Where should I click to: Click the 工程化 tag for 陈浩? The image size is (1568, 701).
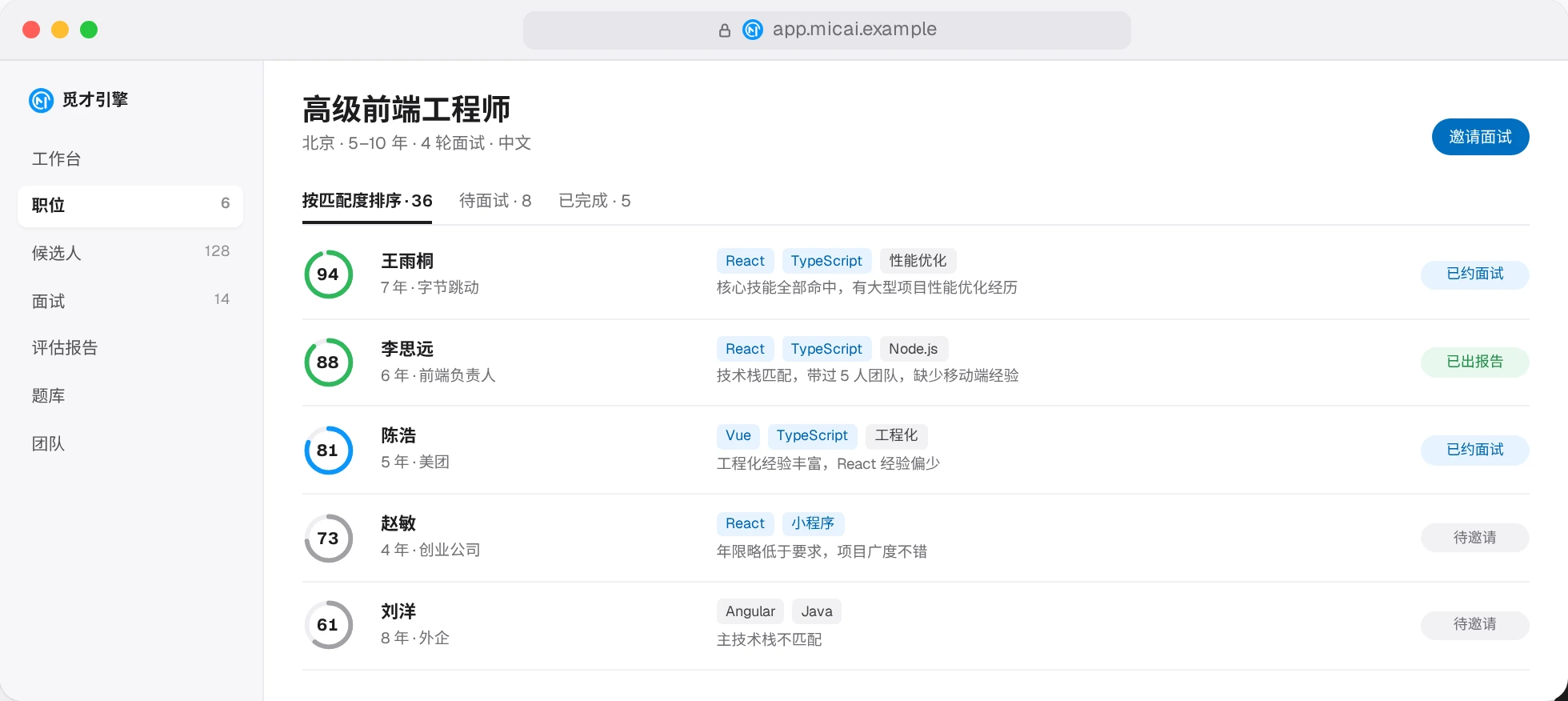896,436
